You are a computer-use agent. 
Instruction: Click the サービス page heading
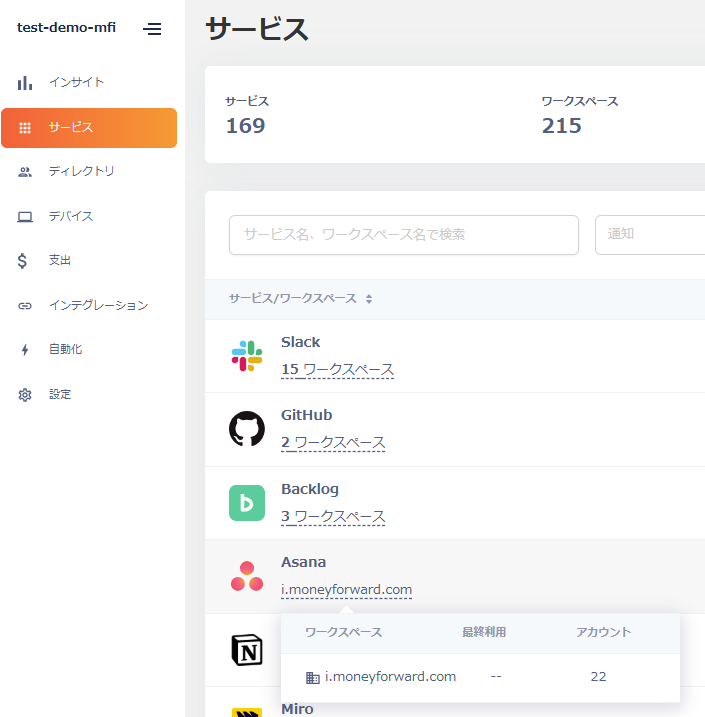(x=257, y=29)
